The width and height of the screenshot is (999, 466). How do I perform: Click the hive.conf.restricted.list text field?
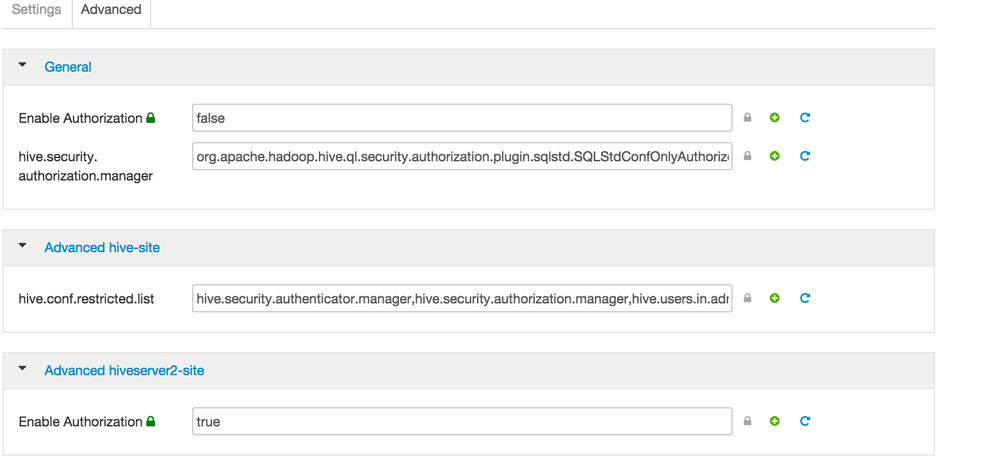pos(462,298)
